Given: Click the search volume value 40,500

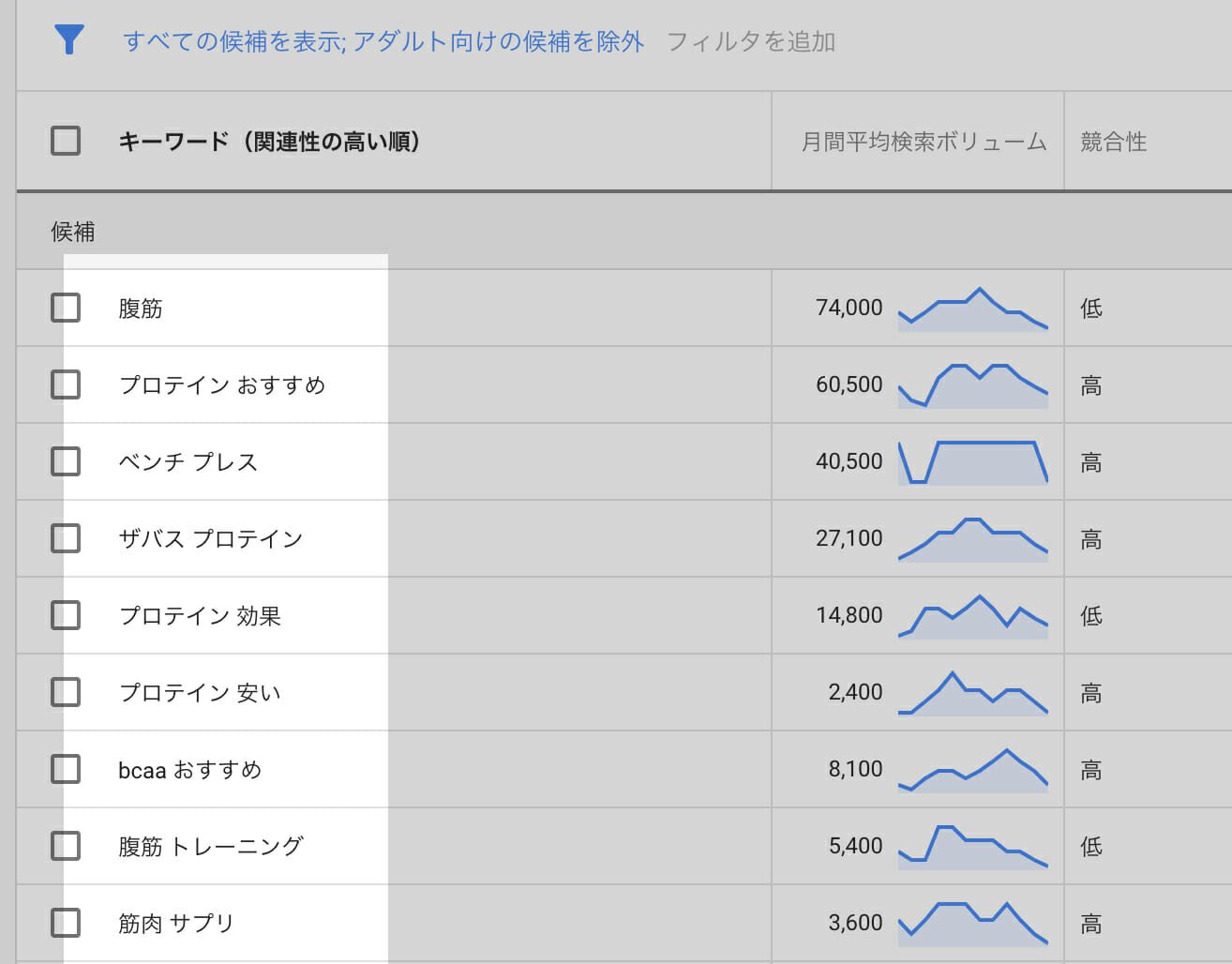Looking at the screenshot, I should click(x=849, y=461).
